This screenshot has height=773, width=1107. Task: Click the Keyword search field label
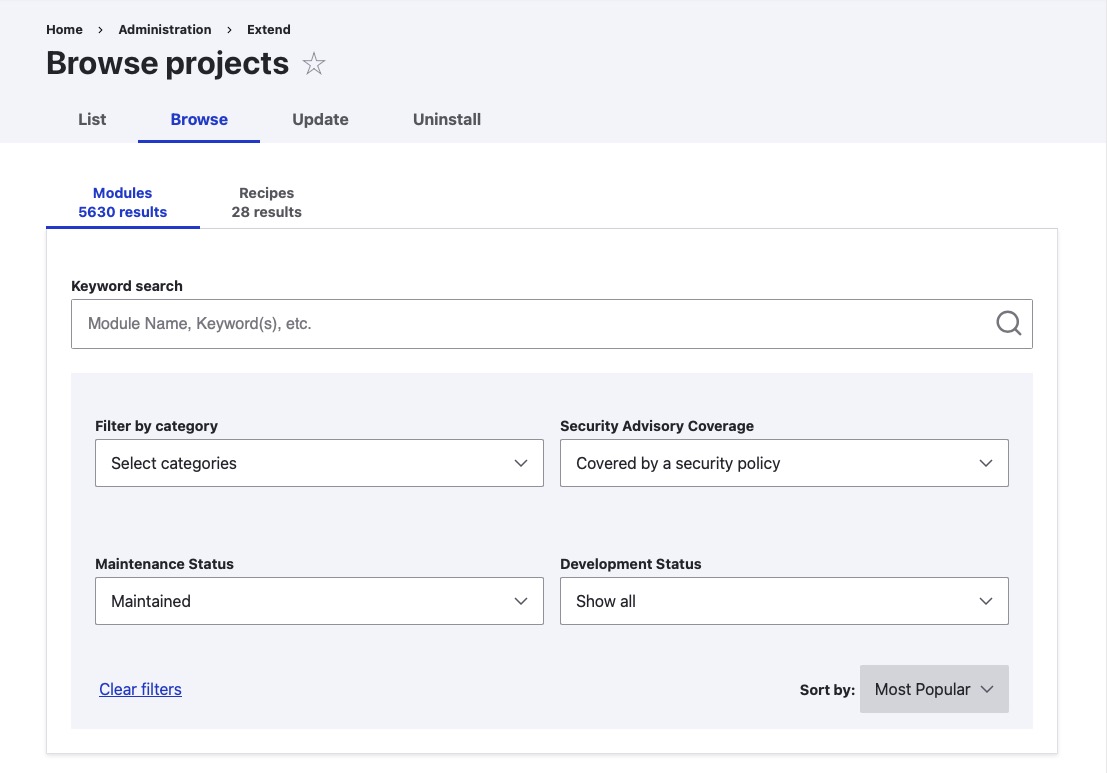tap(127, 286)
